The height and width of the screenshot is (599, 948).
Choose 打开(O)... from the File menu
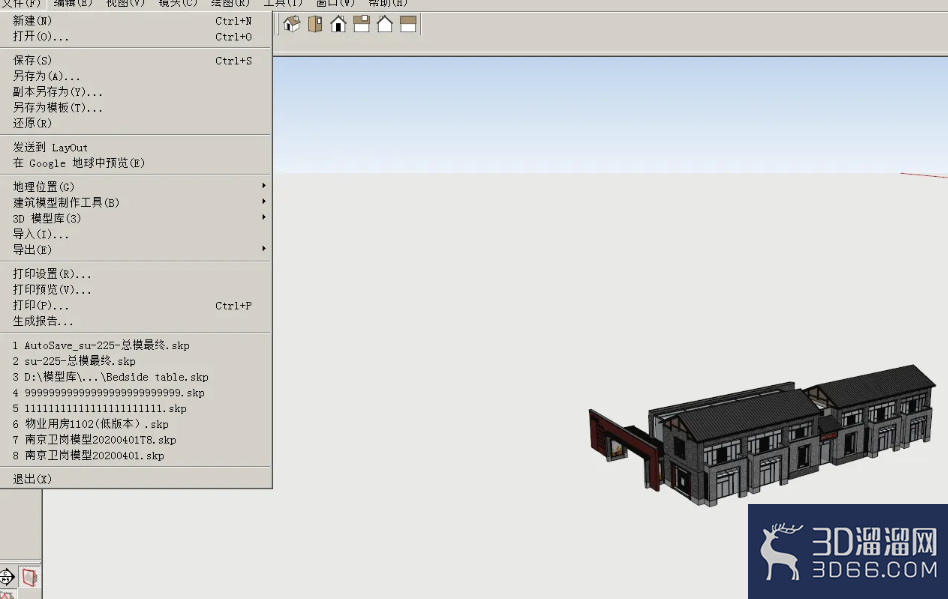(135, 36)
